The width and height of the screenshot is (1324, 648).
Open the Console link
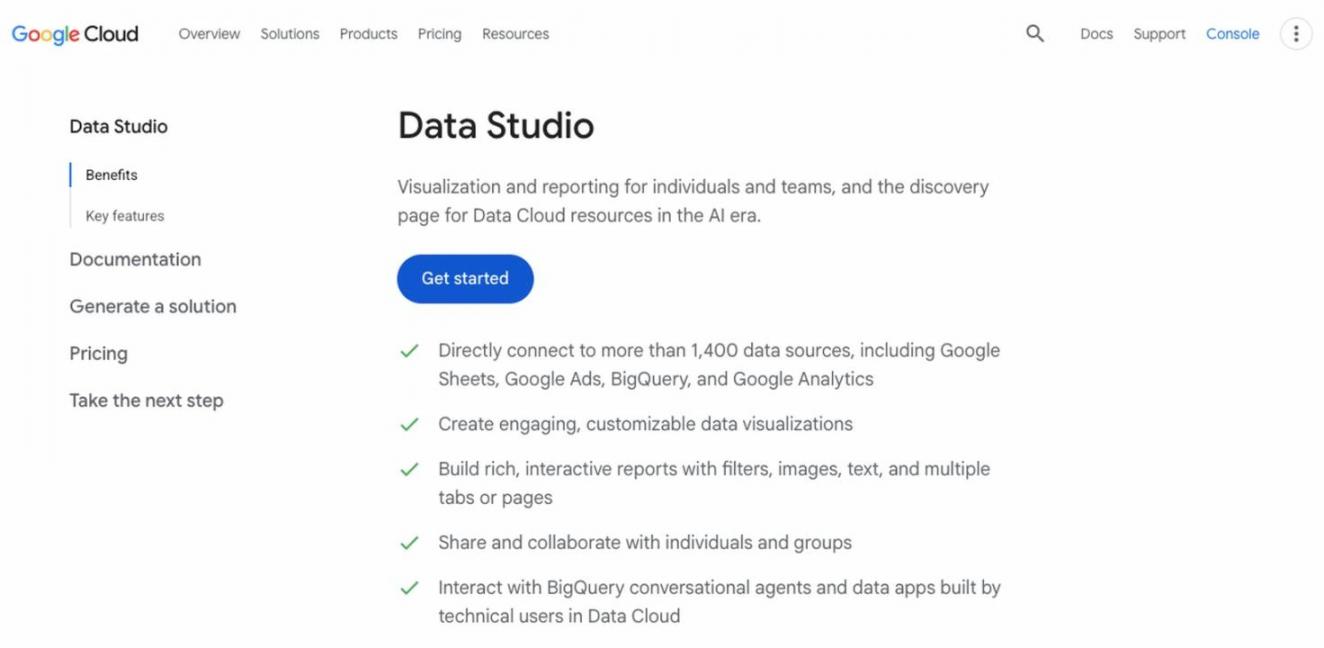click(1232, 34)
